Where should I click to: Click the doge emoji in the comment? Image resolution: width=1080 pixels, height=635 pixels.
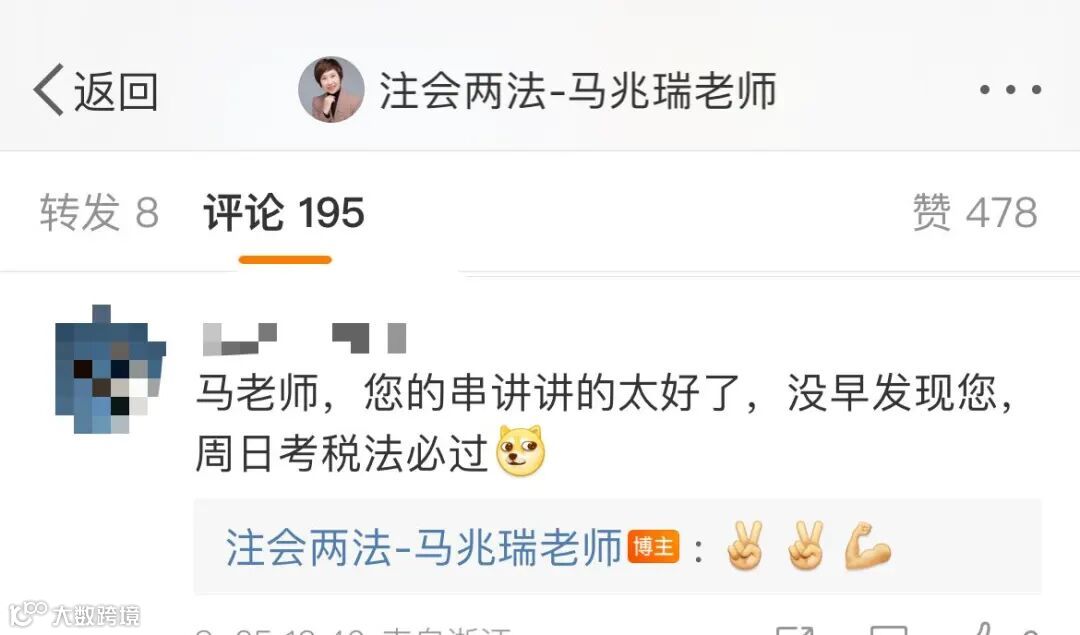pyautogui.click(x=521, y=451)
